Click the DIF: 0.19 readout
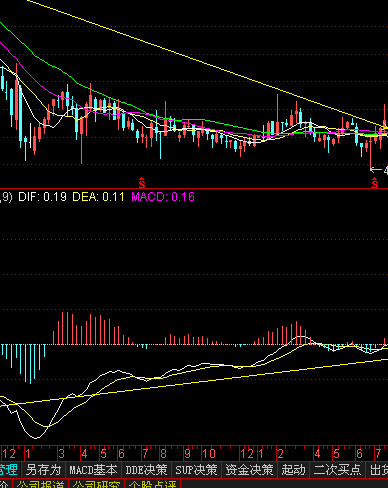388x488 pixels. pos(42,197)
